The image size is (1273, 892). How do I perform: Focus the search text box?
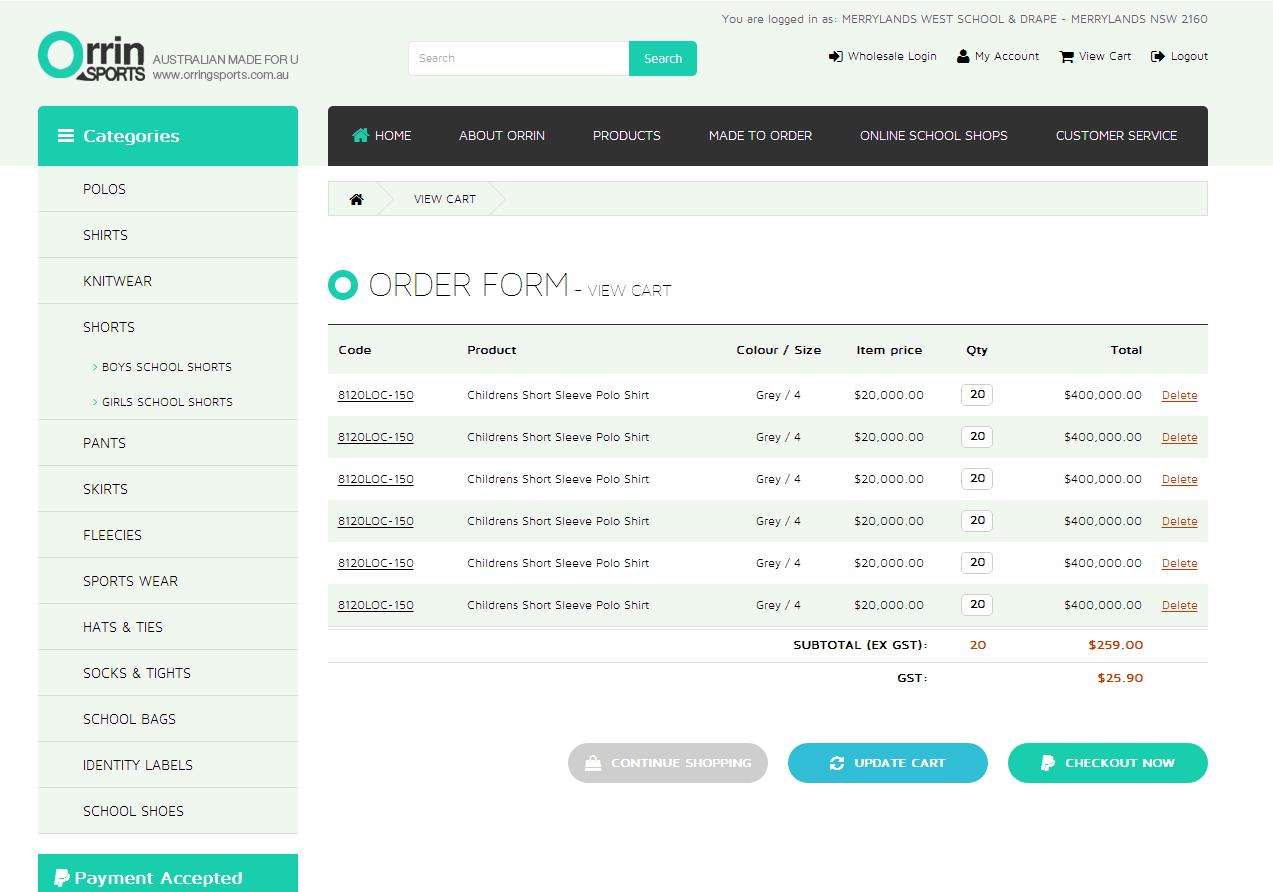pyautogui.click(x=518, y=58)
